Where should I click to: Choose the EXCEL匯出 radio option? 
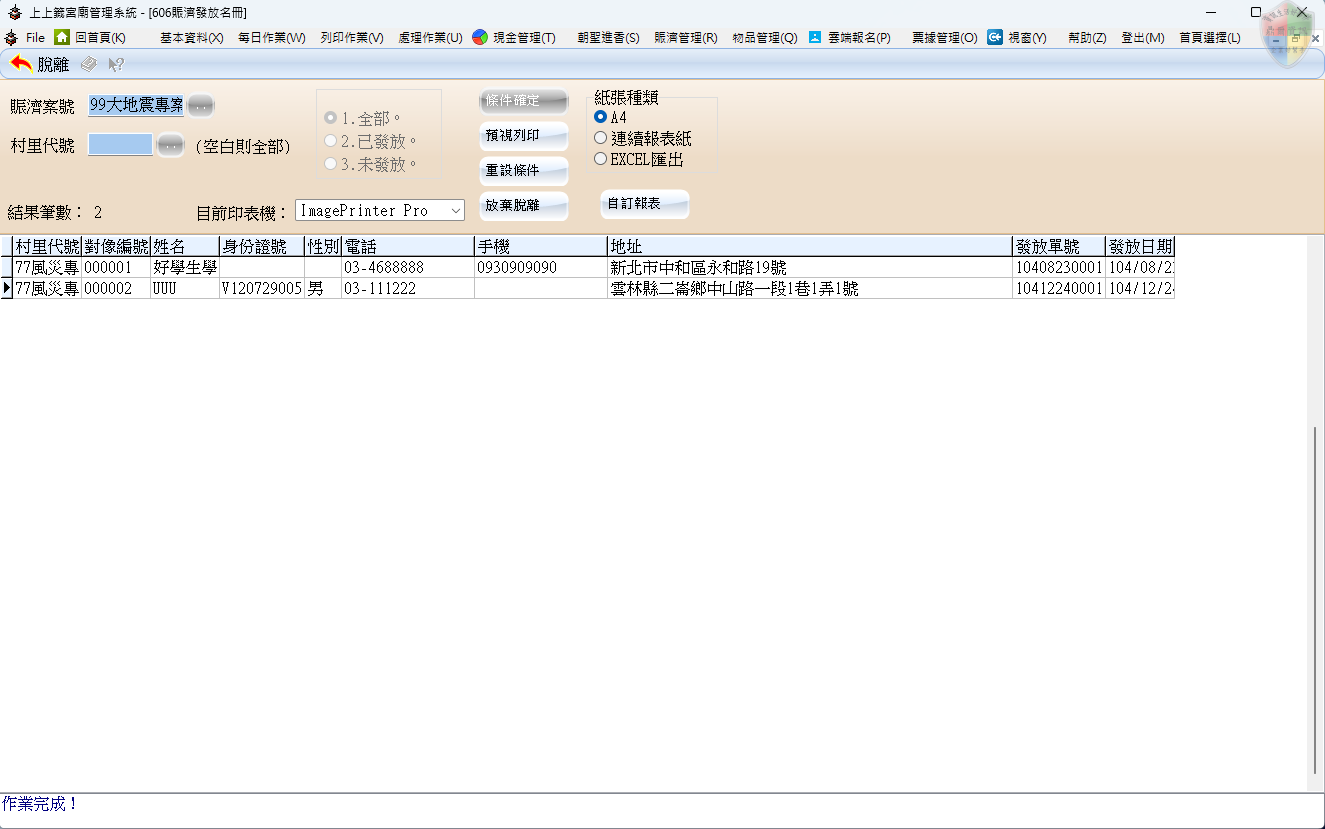pyautogui.click(x=601, y=159)
